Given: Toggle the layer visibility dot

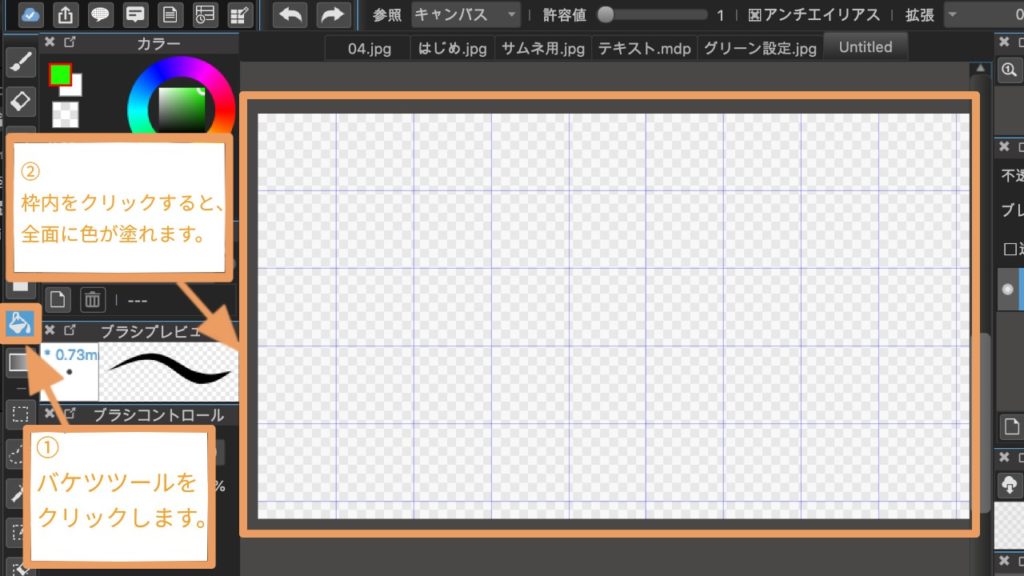Looking at the screenshot, I should pos(1007,288).
